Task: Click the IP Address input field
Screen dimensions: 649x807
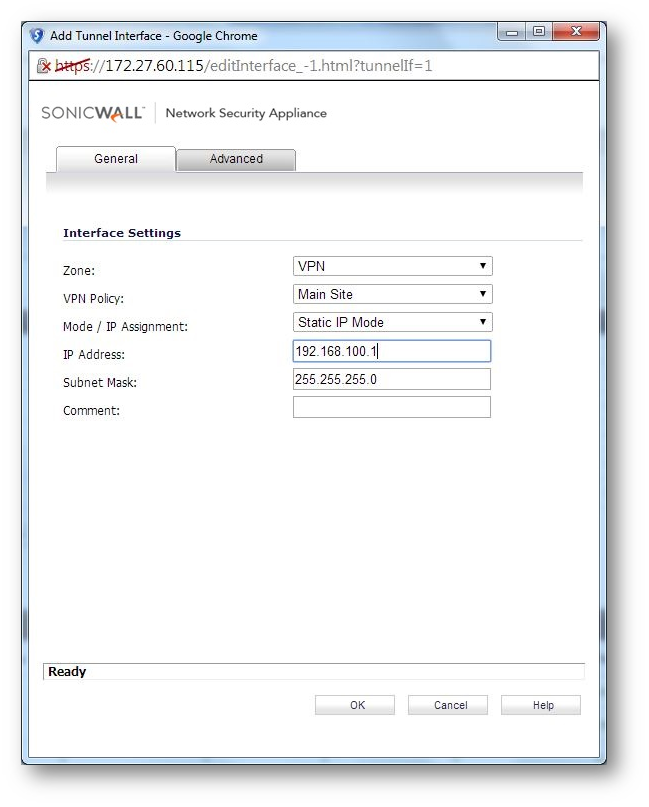Action: coord(392,351)
